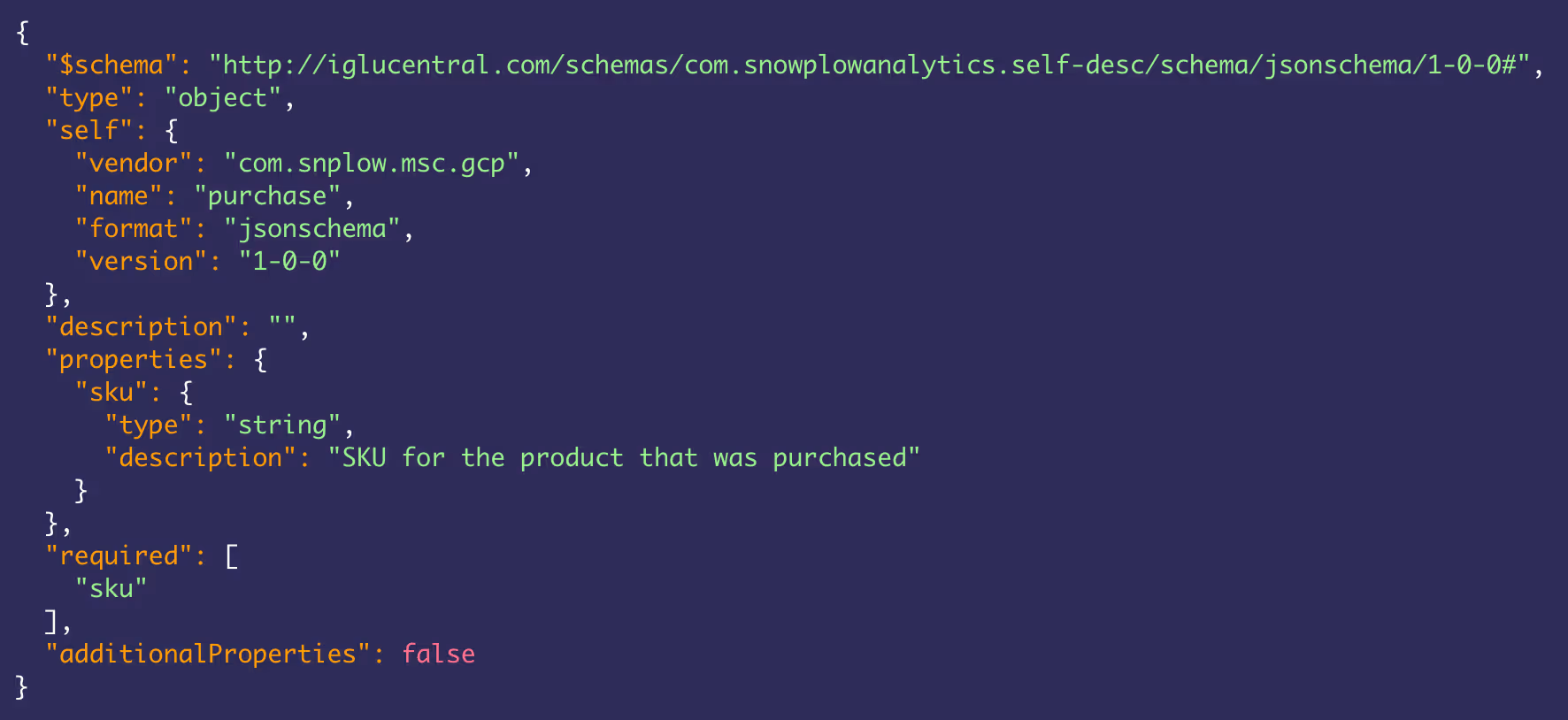This screenshot has height=720, width=1568.
Task: Click the vendor value com.snplow.msc.gcp
Action: pyautogui.click(x=372, y=164)
